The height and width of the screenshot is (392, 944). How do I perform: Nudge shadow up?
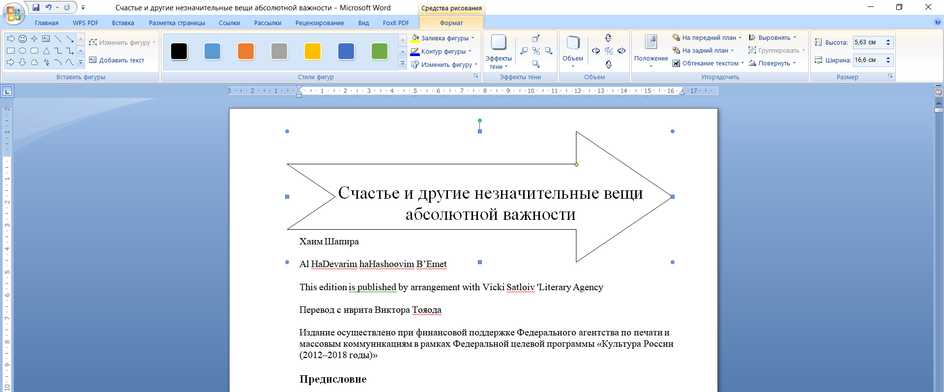tap(536, 38)
